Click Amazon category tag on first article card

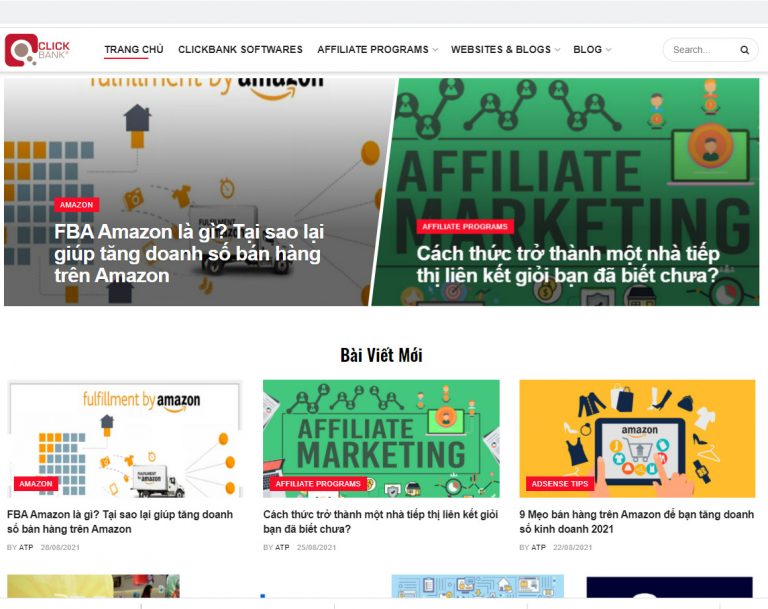(36, 484)
